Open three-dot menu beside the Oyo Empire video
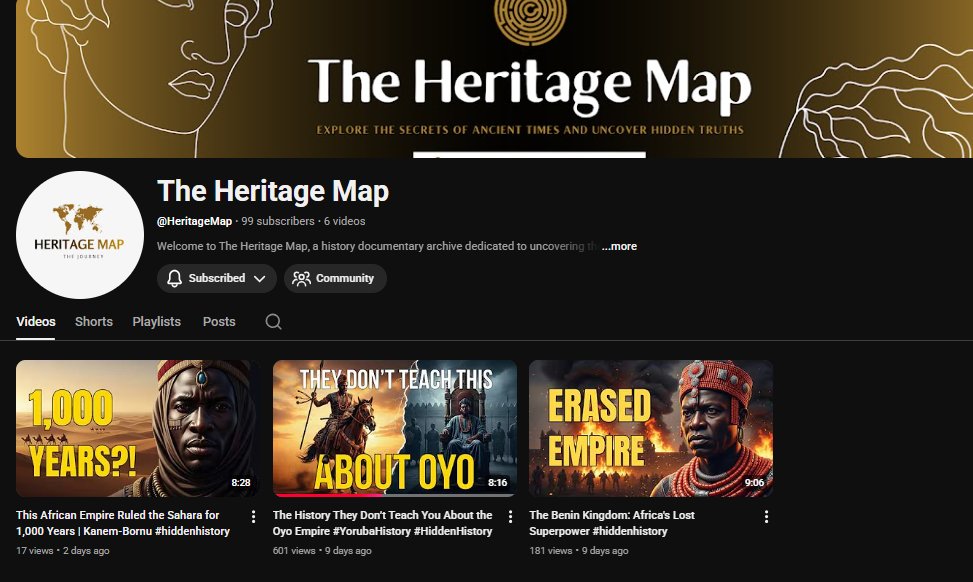This screenshot has width=973, height=582. [510, 516]
